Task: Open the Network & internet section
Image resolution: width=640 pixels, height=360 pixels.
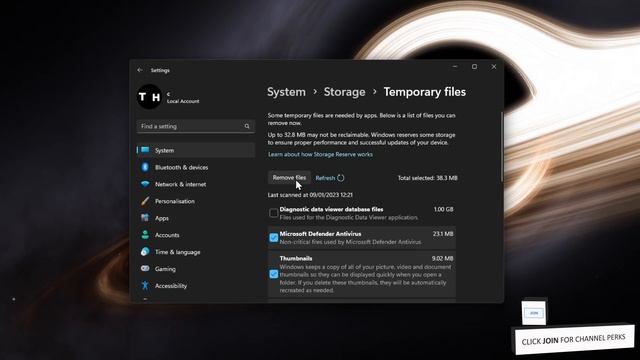Action: click(196, 184)
